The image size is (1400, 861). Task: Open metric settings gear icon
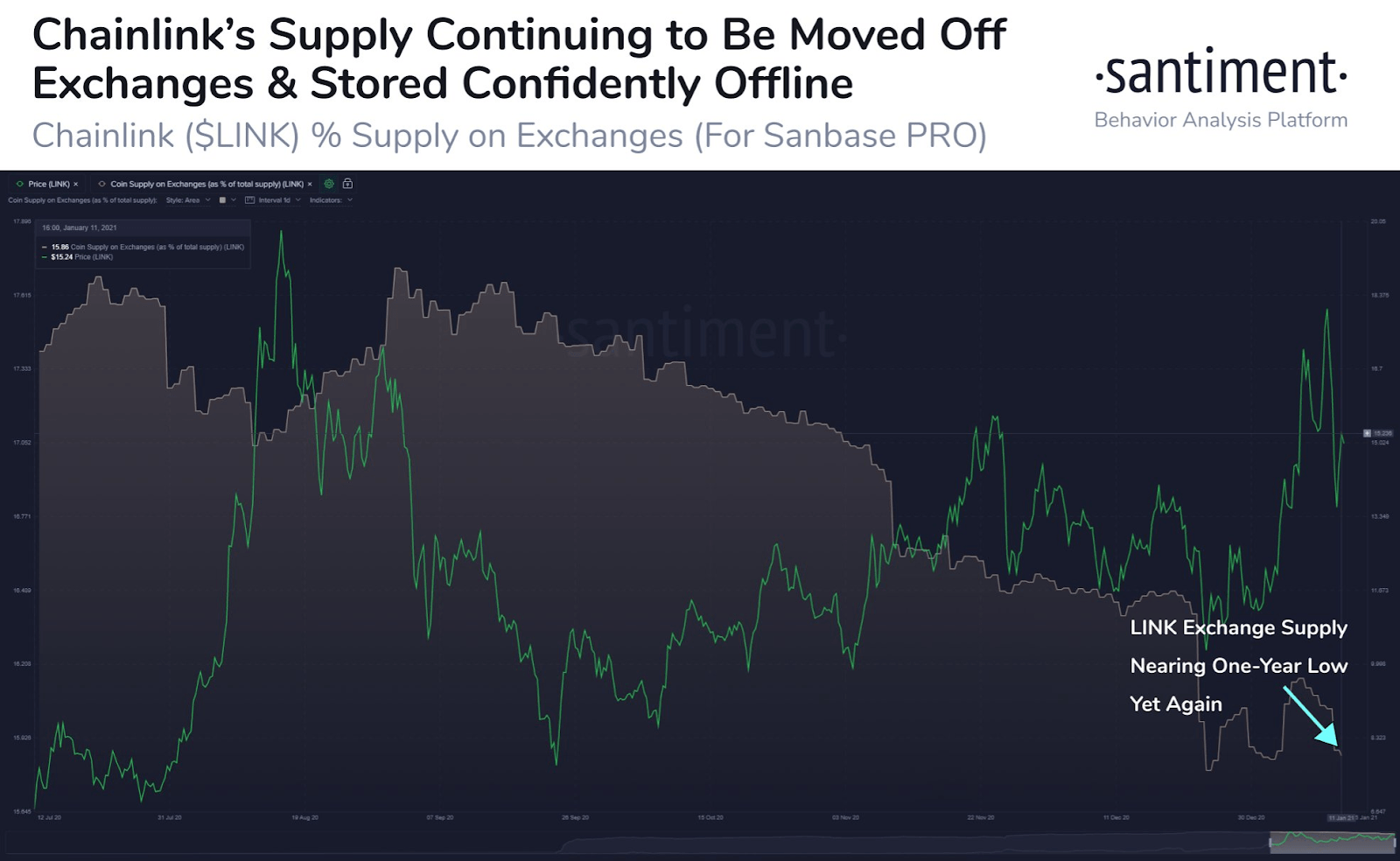point(329,184)
